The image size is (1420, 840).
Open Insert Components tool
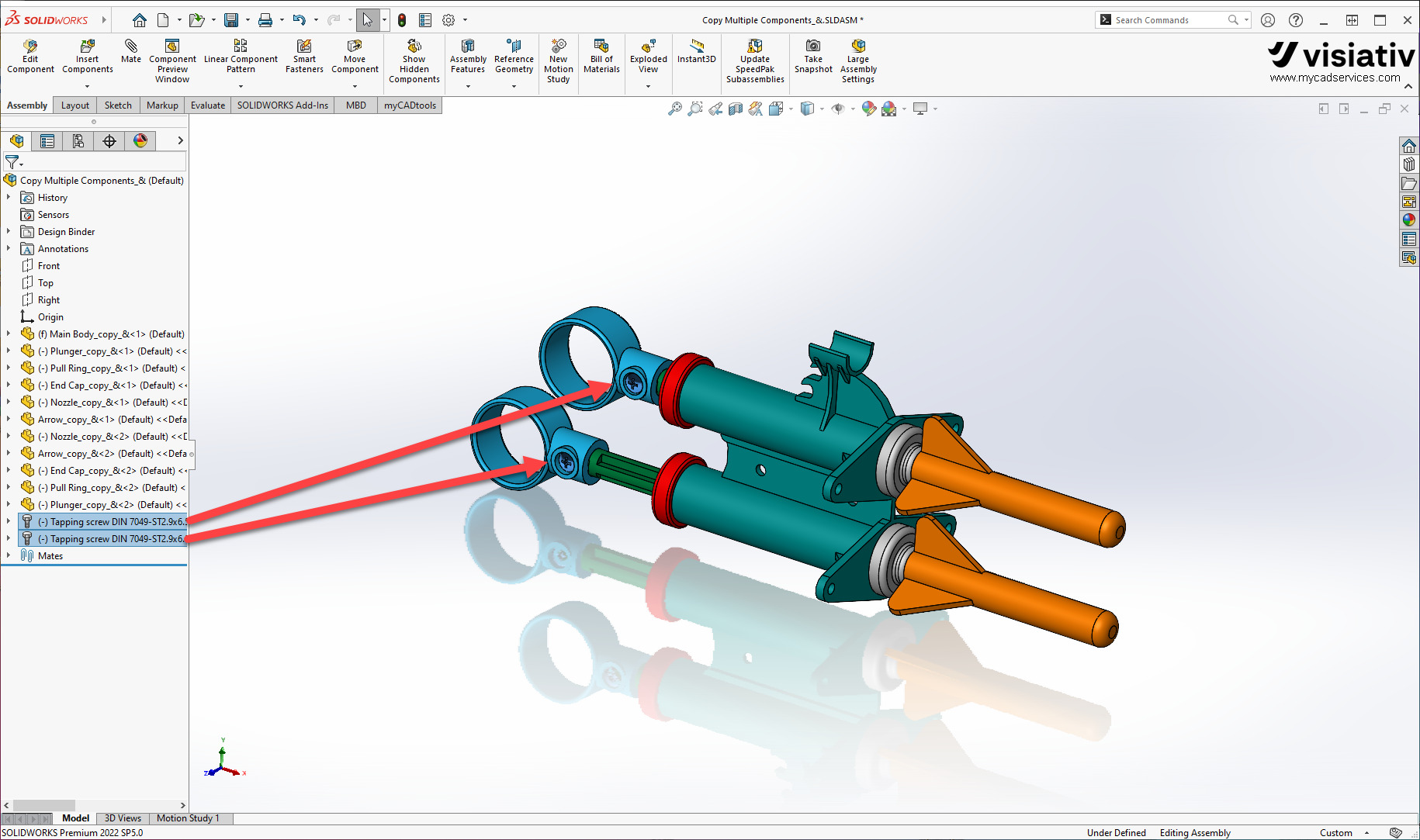(88, 57)
